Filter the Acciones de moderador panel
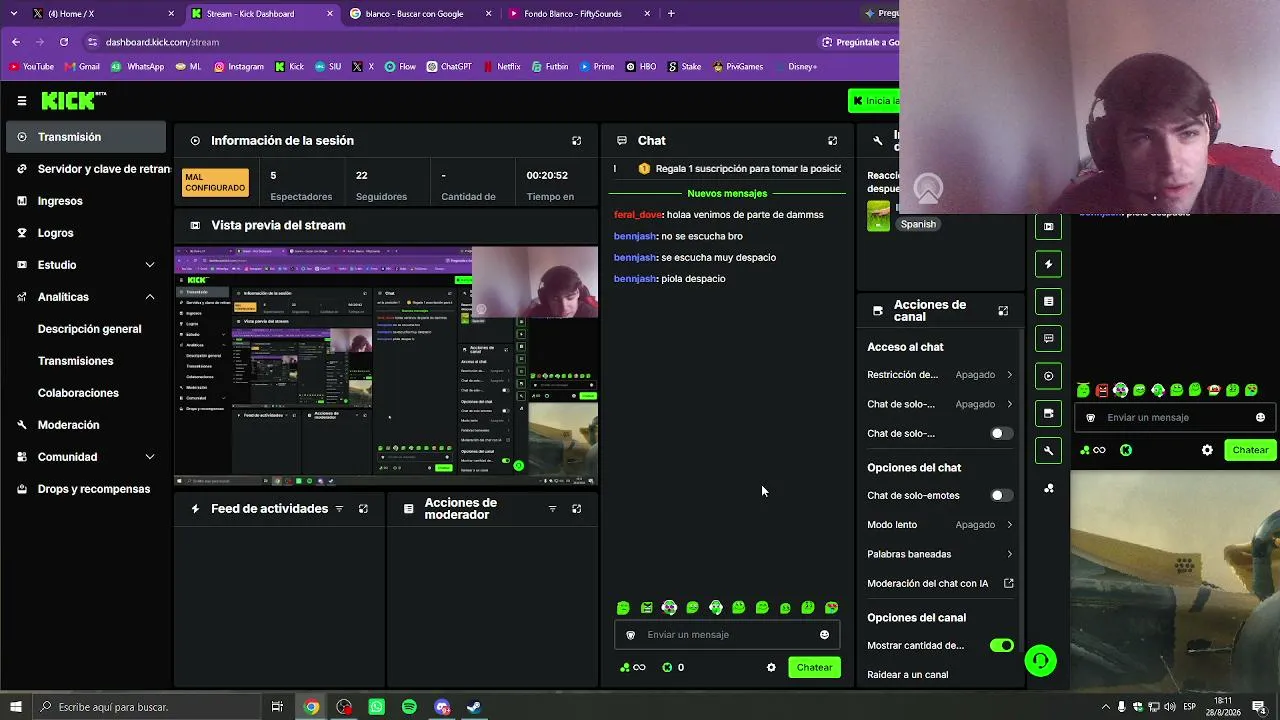1280x720 pixels. [552, 509]
